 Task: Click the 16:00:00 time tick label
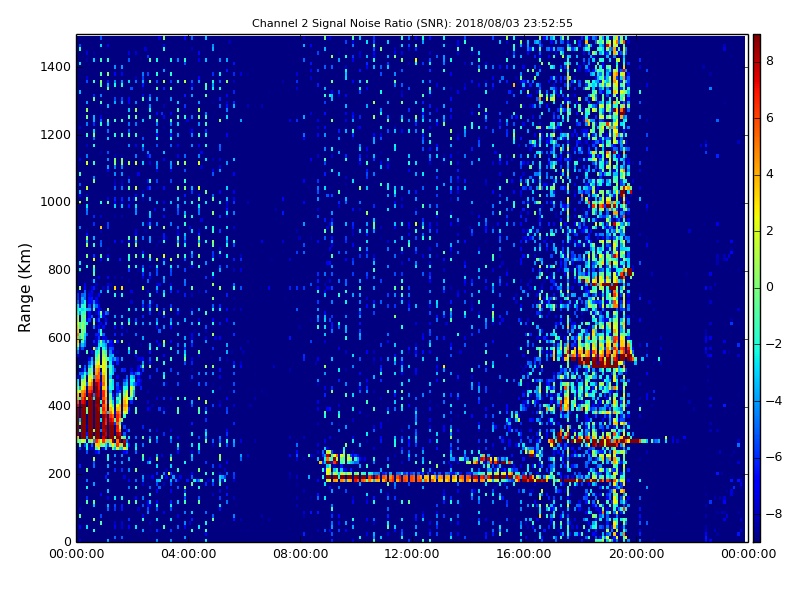[524, 554]
